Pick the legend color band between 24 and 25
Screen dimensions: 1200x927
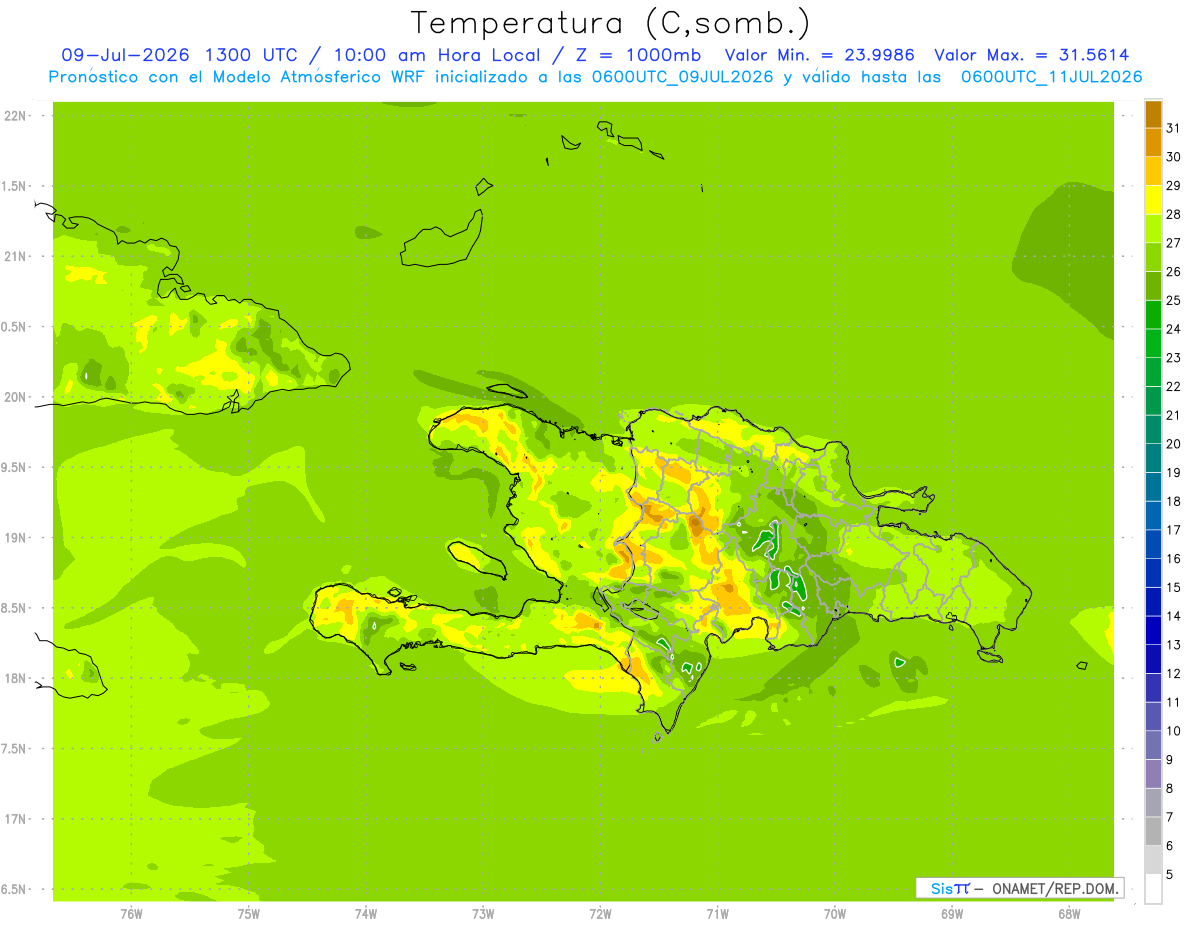coord(1153,315)
